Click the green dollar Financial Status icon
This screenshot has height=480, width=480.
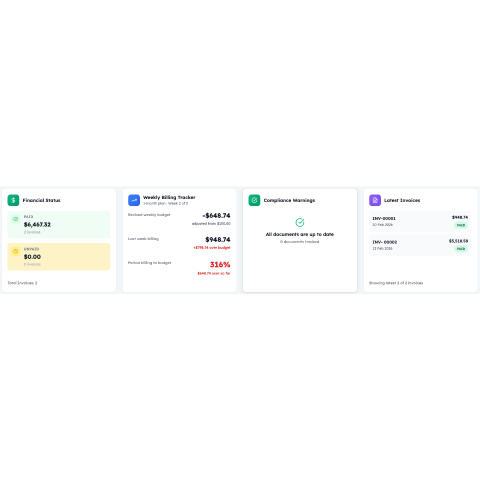click(13, 200)
